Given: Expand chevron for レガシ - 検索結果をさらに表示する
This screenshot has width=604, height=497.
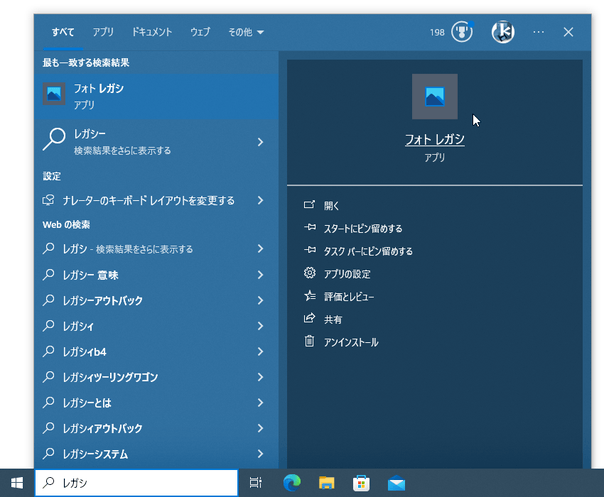Looking at the screenshot, I should [260, 249].
